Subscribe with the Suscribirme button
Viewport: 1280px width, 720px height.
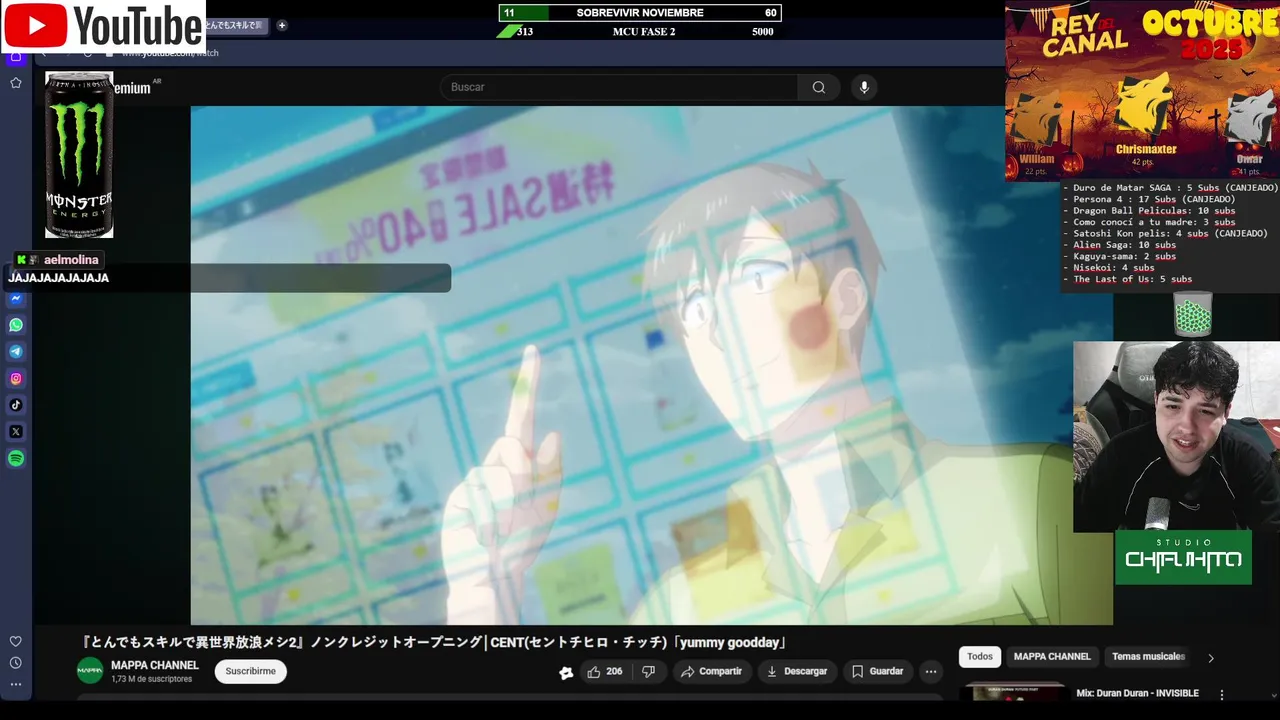click(x=250, y=672)
